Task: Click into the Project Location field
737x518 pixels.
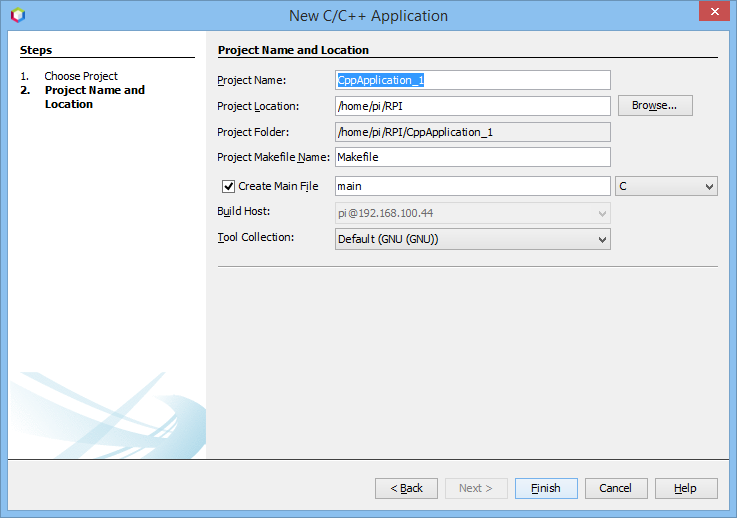Action: (x=472, y=106)
